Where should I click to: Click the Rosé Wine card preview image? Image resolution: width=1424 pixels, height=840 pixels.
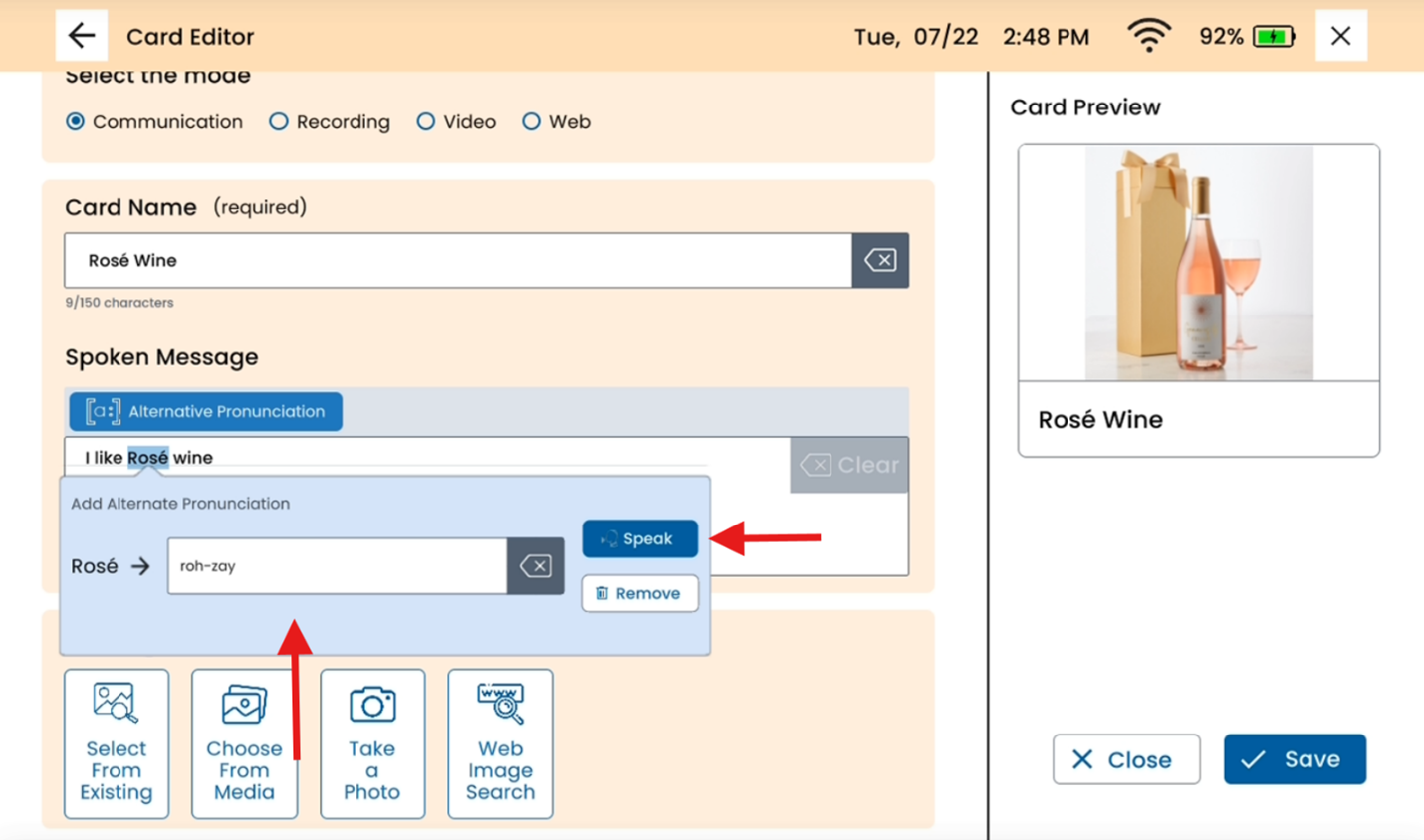1198,263
